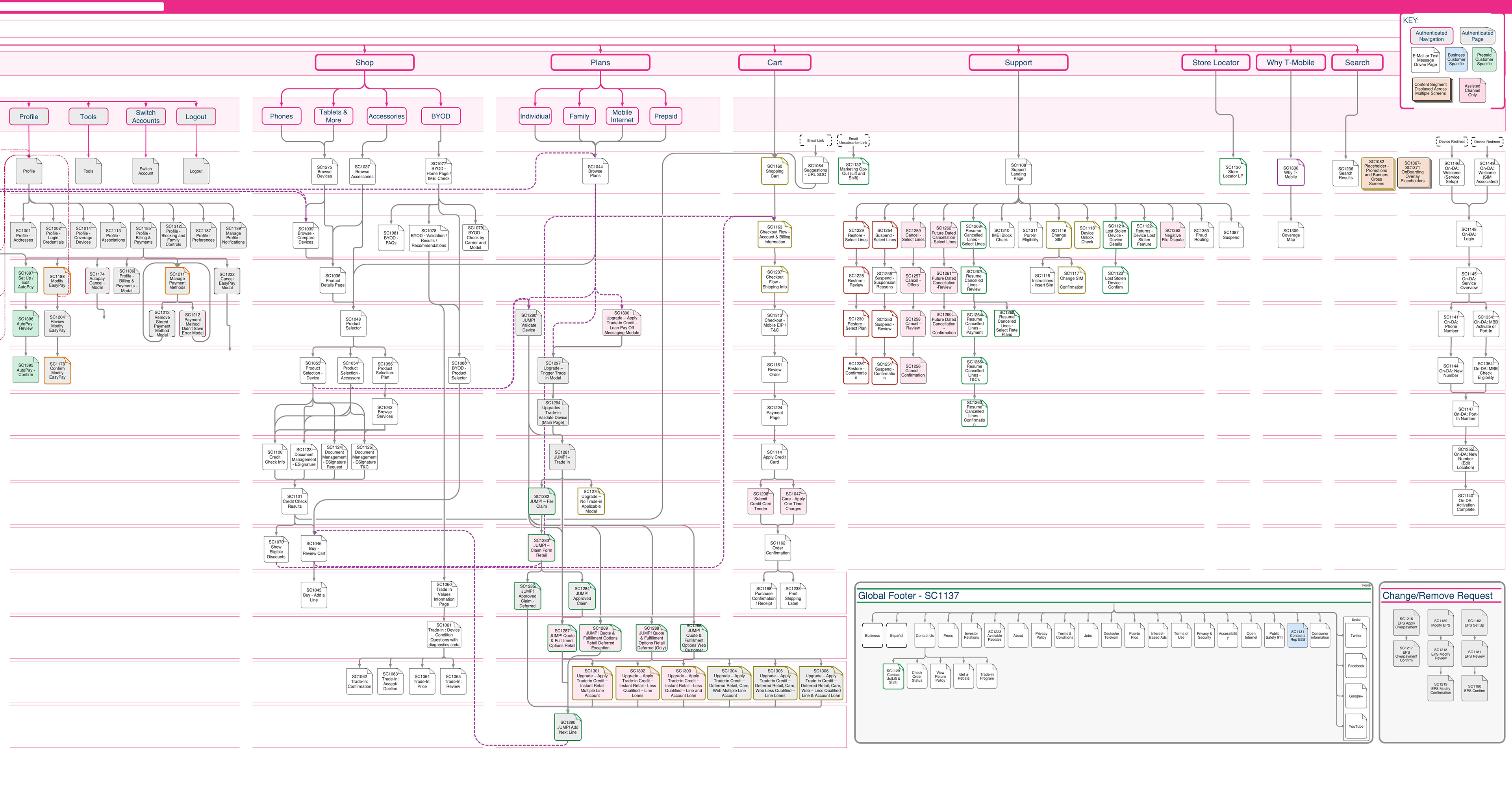
Task: Click the YouTube social footer node
Action: [x=1356, y=727]
